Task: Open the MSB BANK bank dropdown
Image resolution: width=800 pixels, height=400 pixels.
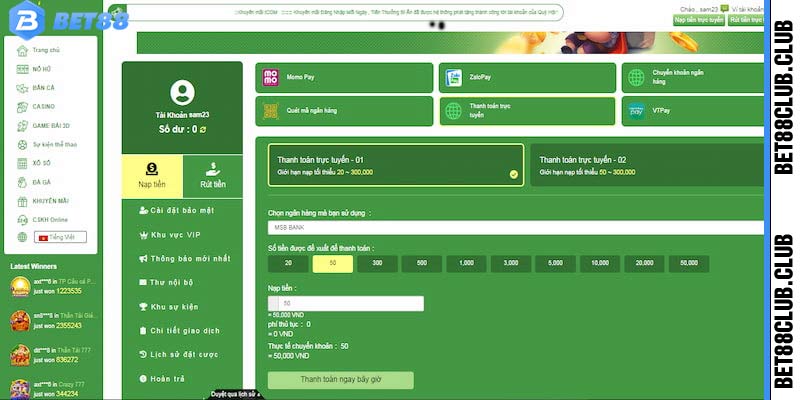Action: pos(516,228)
